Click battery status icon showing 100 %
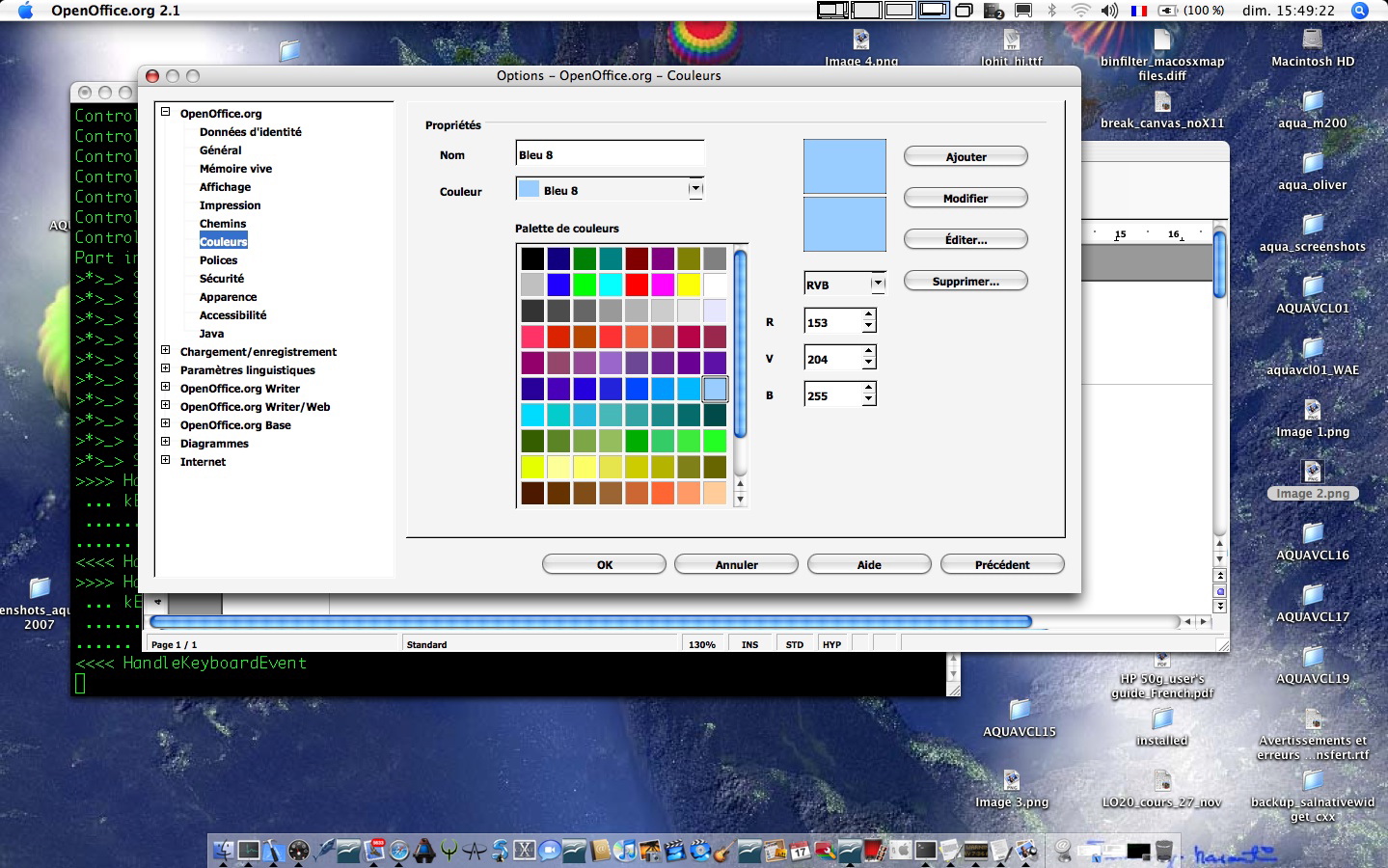The width and height of the screenshot is (1388, 868). 1191,11
